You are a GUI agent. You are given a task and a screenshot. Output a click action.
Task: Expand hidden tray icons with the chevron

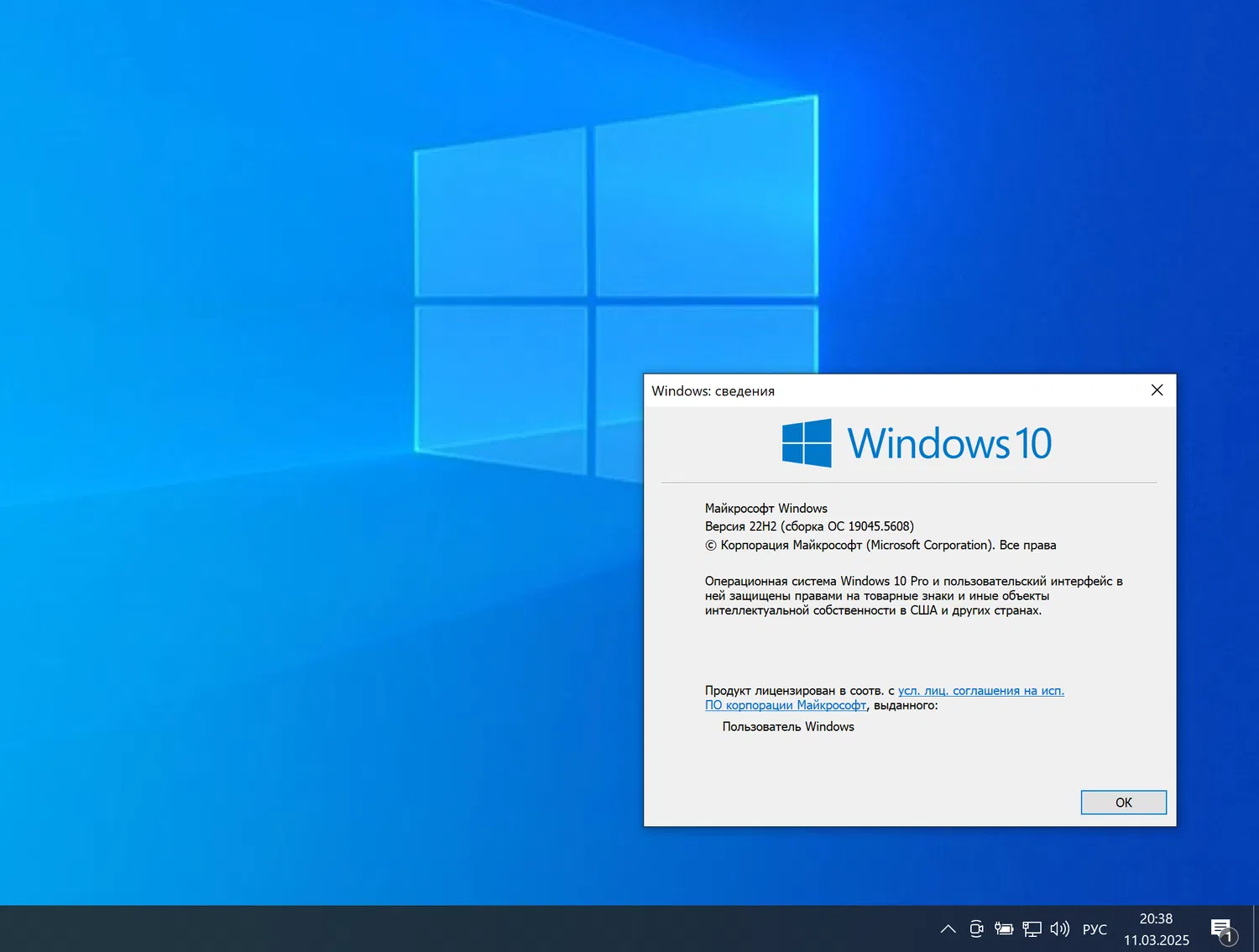coord(948,928)
